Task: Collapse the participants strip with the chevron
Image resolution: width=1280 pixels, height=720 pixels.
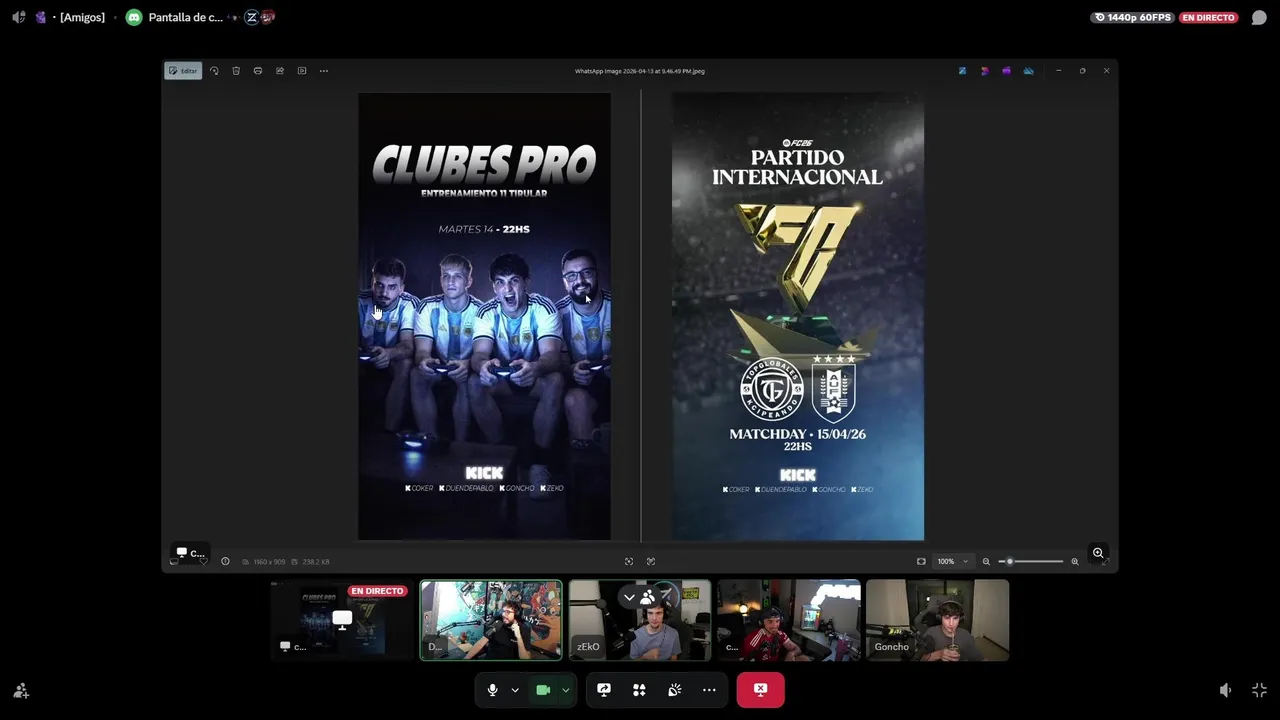Action: (629, 597)
